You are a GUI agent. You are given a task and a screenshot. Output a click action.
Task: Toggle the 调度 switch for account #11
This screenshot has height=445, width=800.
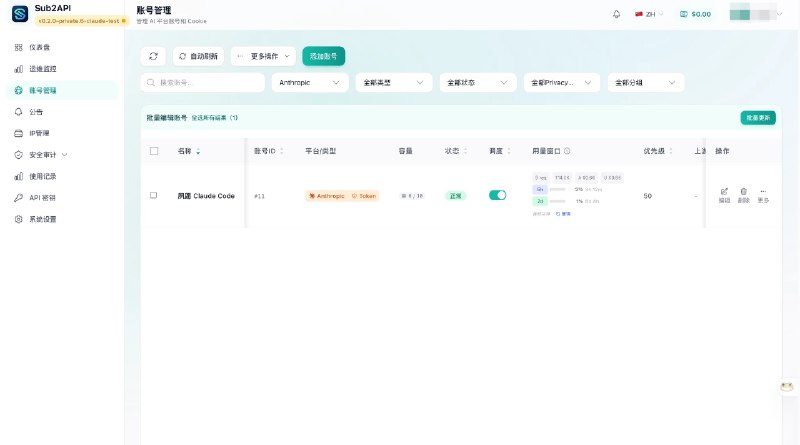click(x=497, y=195)
